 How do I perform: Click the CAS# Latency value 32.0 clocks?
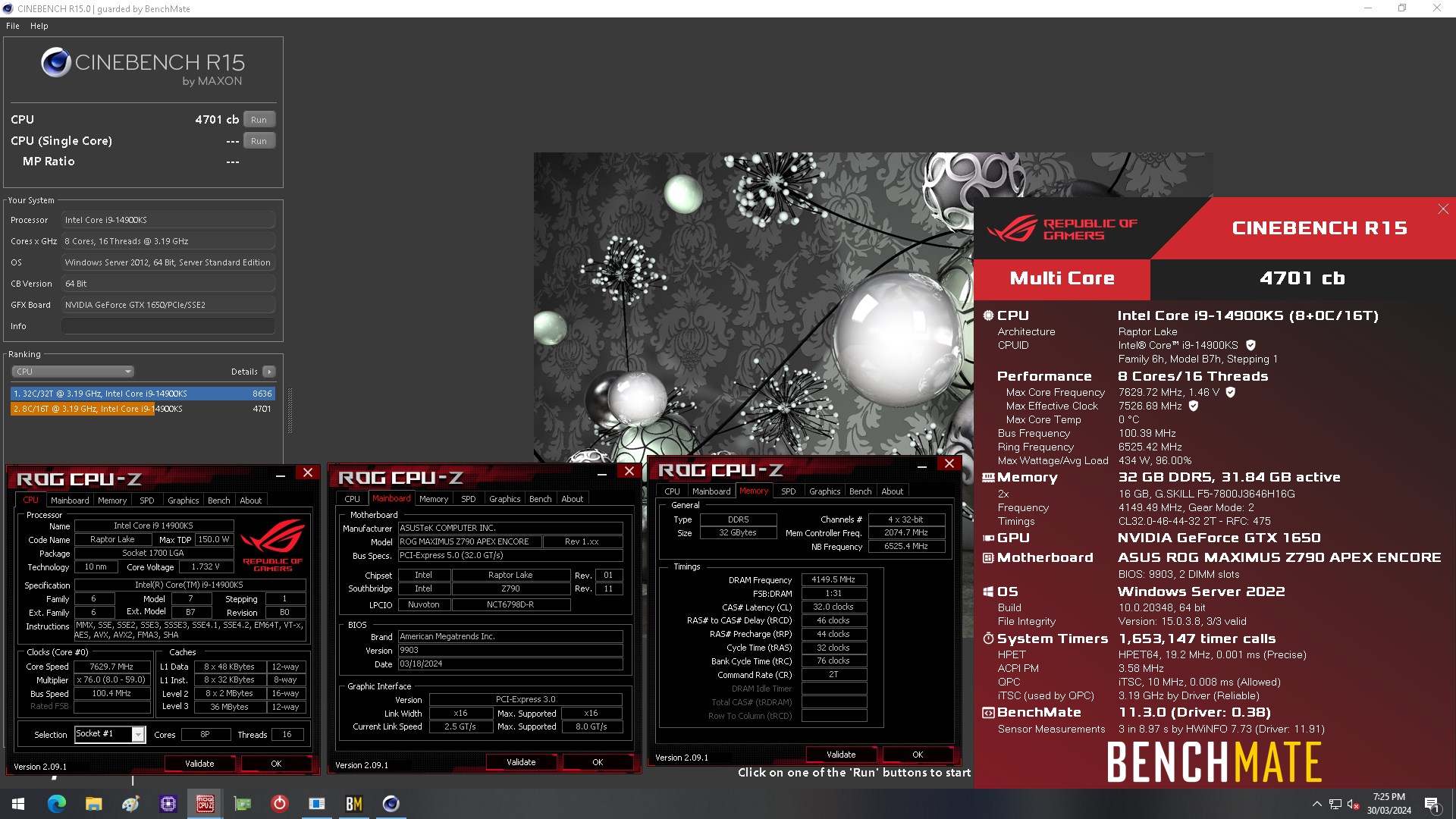833,607
